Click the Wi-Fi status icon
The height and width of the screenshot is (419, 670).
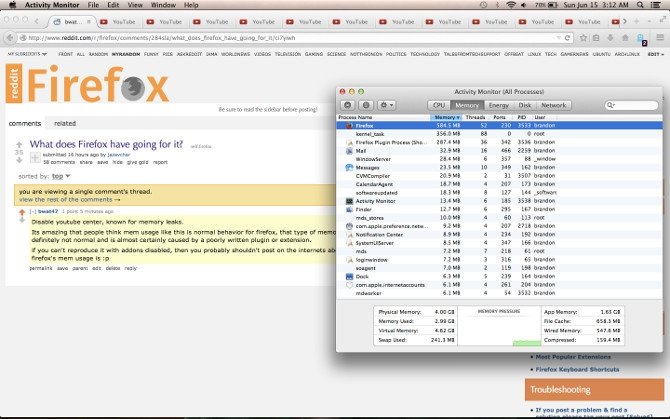point(511,5)
